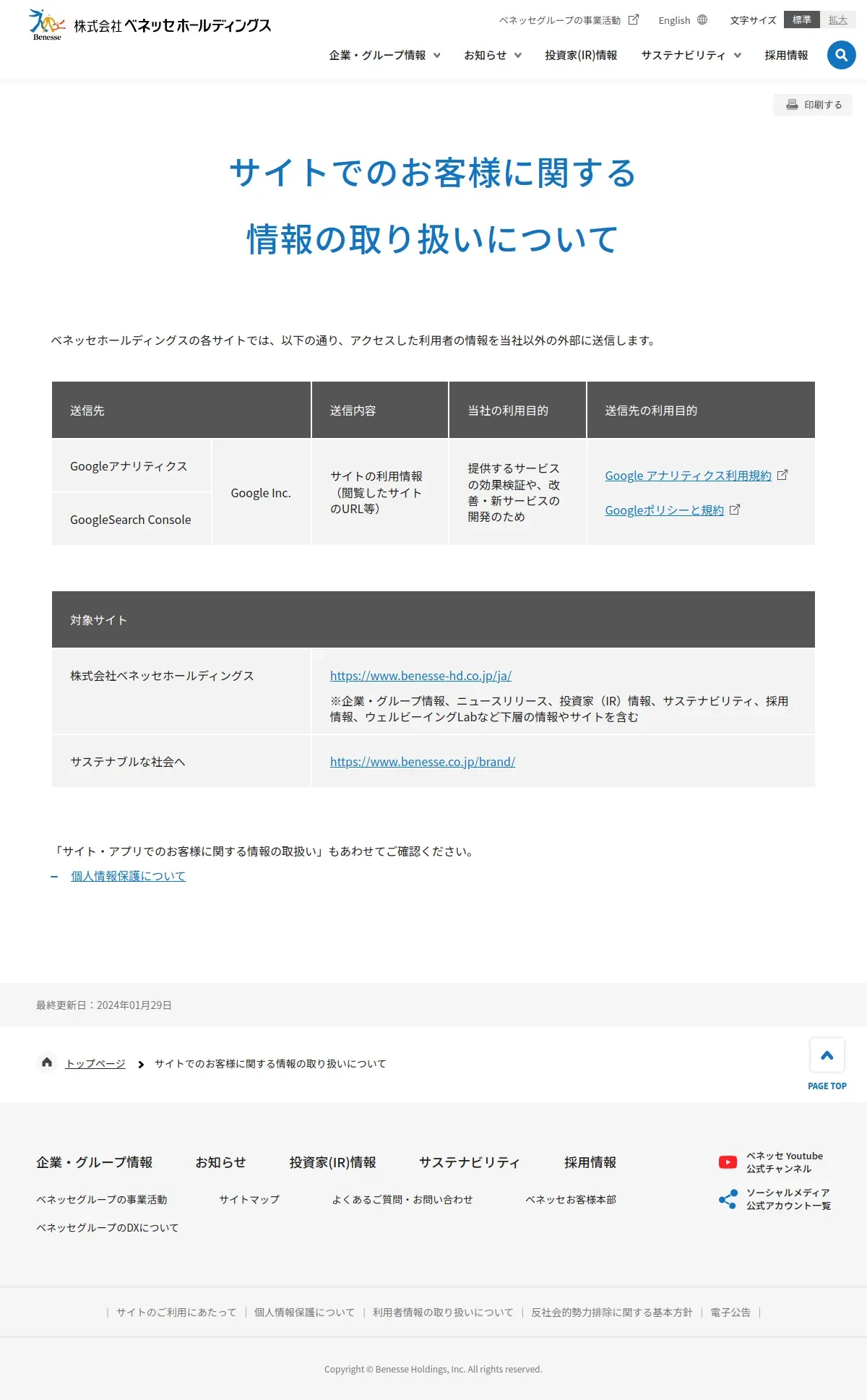Go to トップページ in breadcrumb

click(x=95, y=1064)
